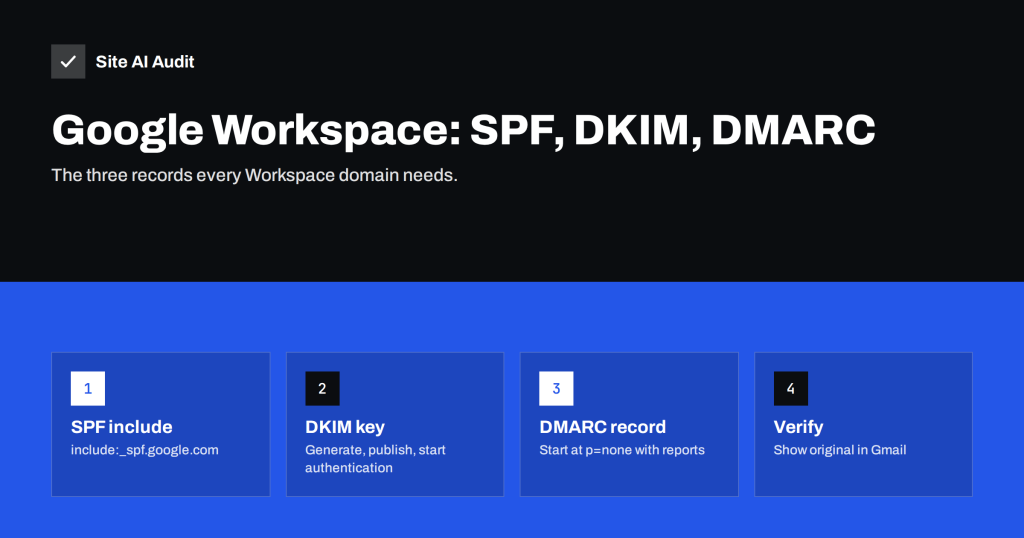The width and height of the screenshot is (1024, 538).
Task: Select step number 2 badge
Action: 322,388
